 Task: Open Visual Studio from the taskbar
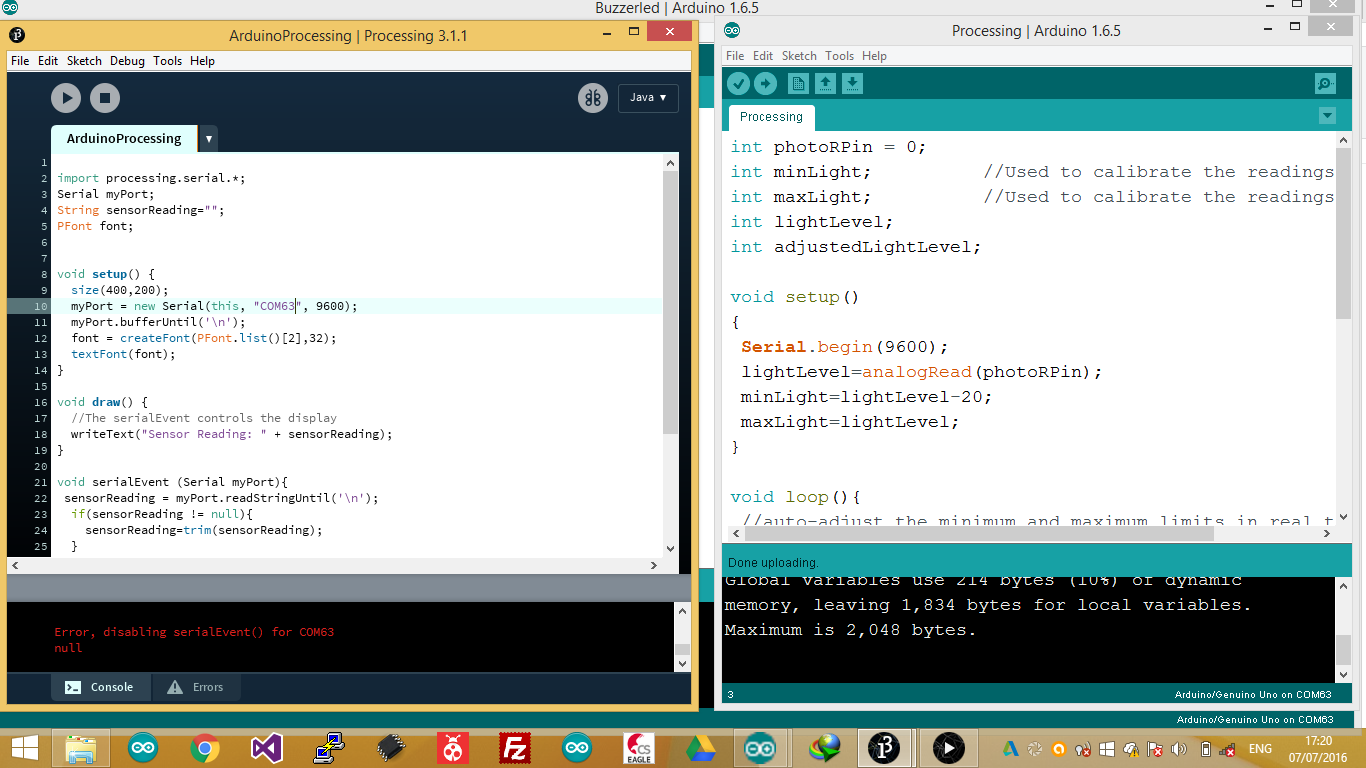click(x=267, y=748)
